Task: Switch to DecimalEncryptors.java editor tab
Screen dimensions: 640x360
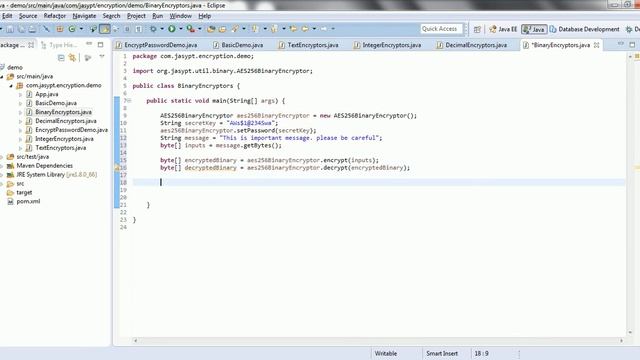Action: coord(472,45)
